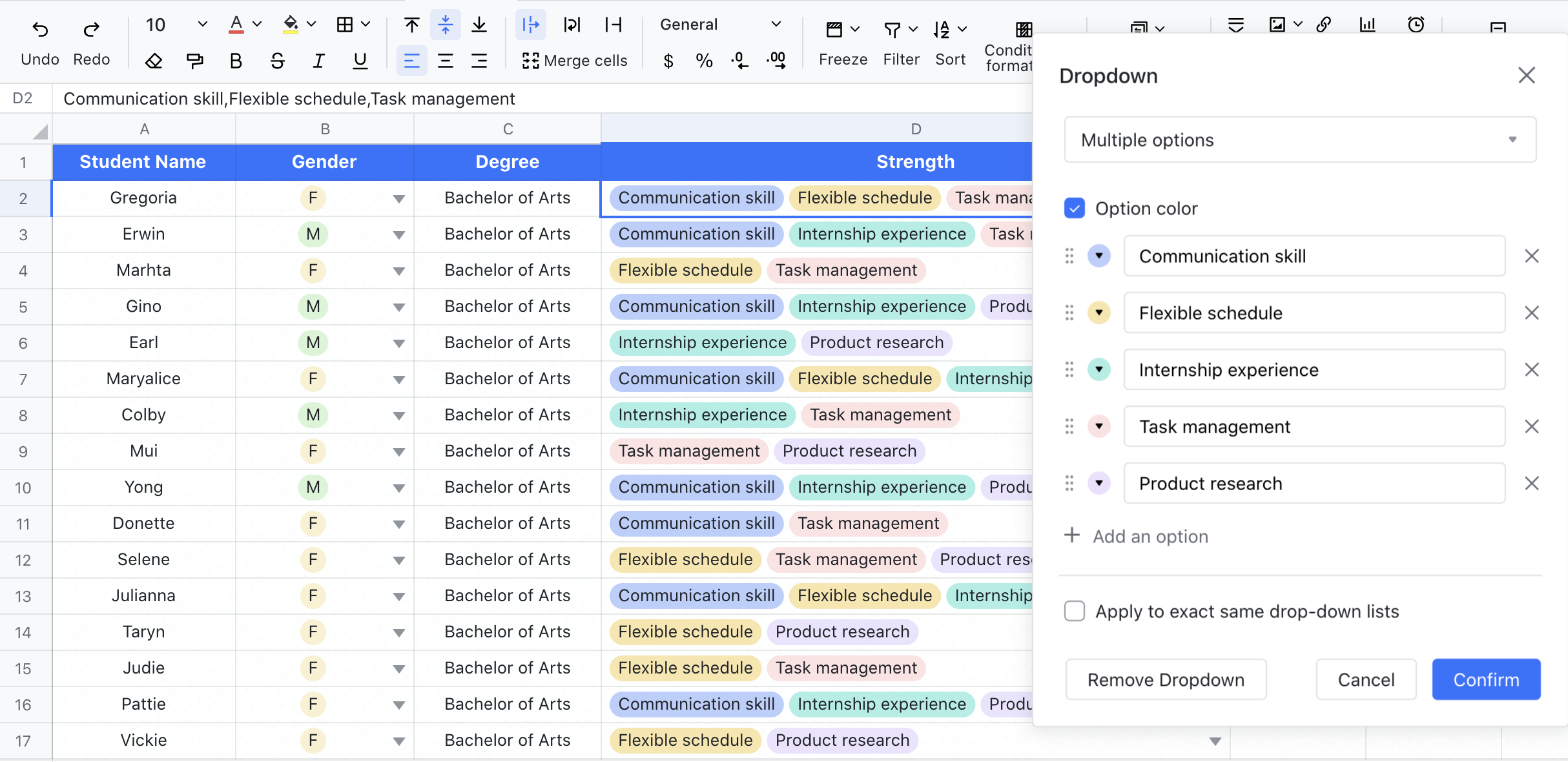Change color of Task management option

(x=1099, y=427)
